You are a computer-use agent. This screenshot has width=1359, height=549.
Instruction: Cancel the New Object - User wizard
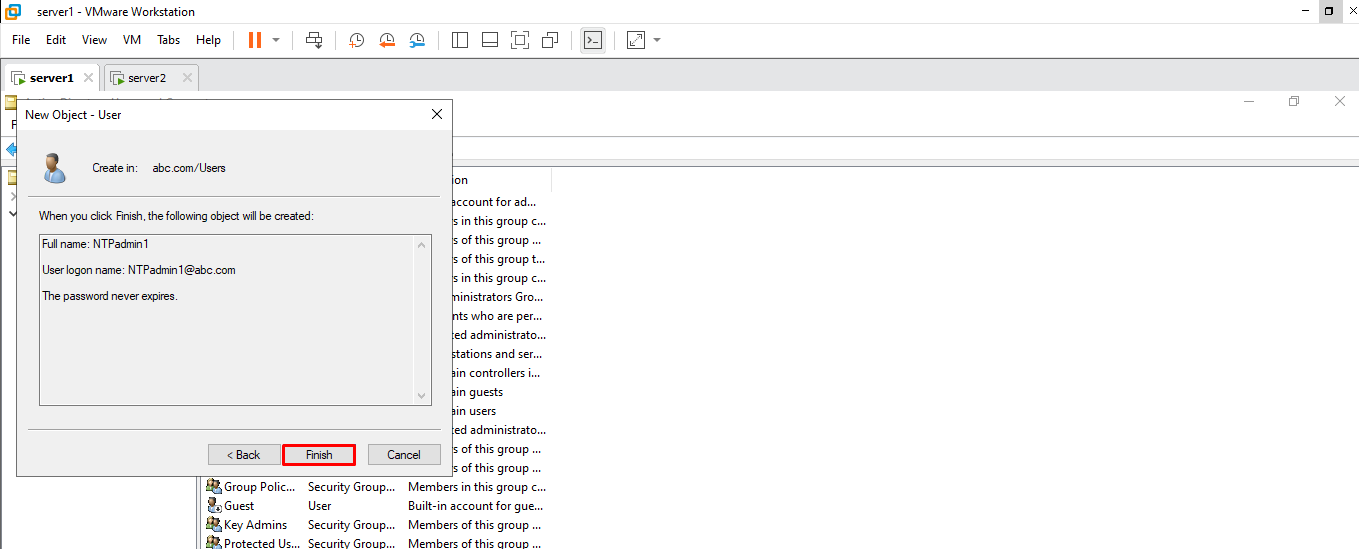point(404,455)
